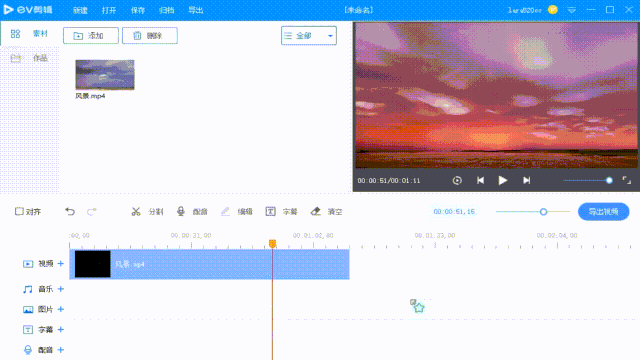The width and height of the screenshot is (640, 360).
Task: Select the 保存 menu item
Action: coord(138,10)
